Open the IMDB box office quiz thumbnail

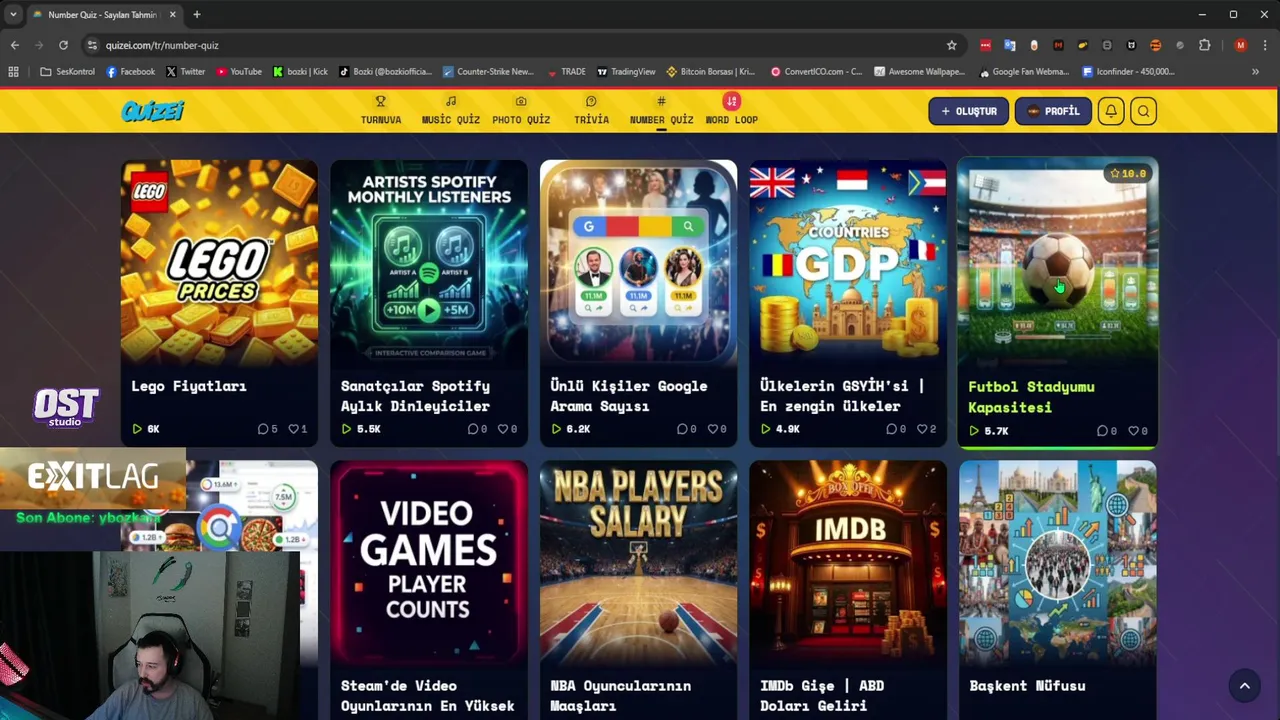coord(848,562)
